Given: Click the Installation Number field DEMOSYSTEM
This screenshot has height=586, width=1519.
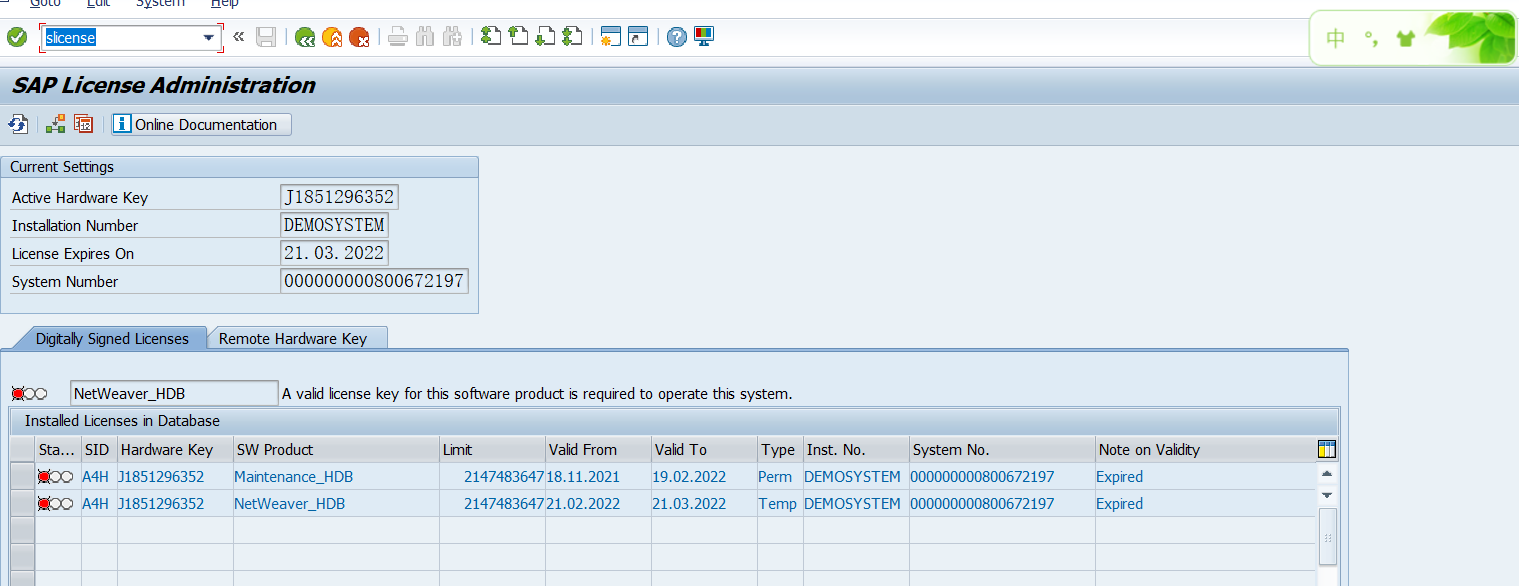Looking at the screenshot, I should [334, 225].
